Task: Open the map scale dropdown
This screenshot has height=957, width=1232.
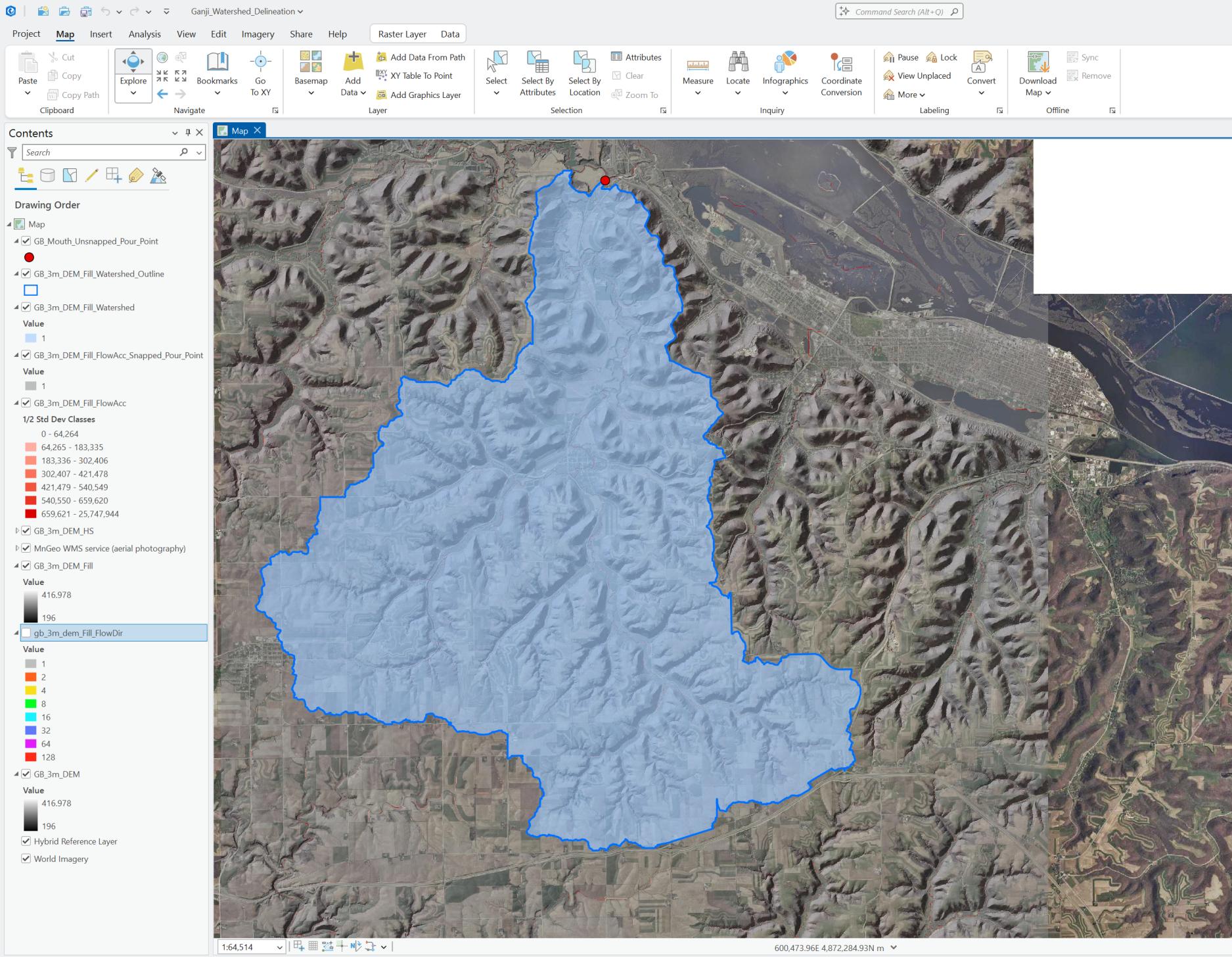Action: pos(279,947)
